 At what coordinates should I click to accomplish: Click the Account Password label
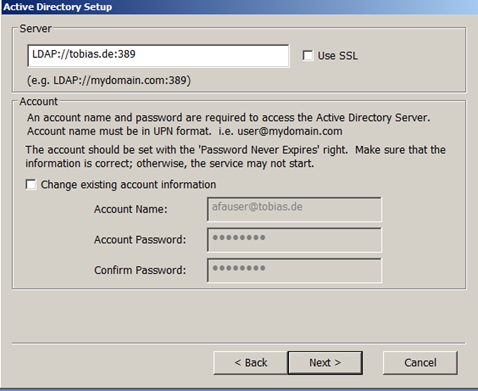[x=140, y=240]
